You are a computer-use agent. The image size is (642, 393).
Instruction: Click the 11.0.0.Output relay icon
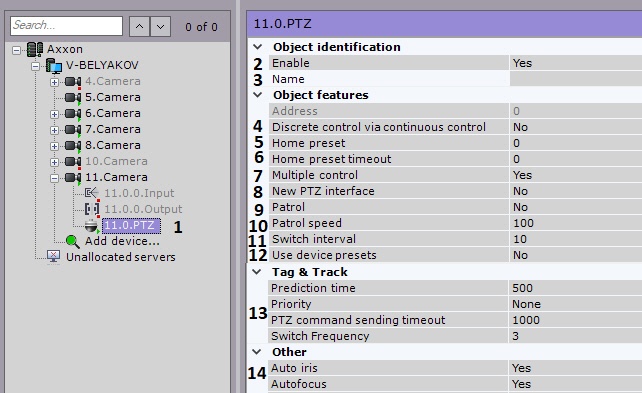click(92, 209)
